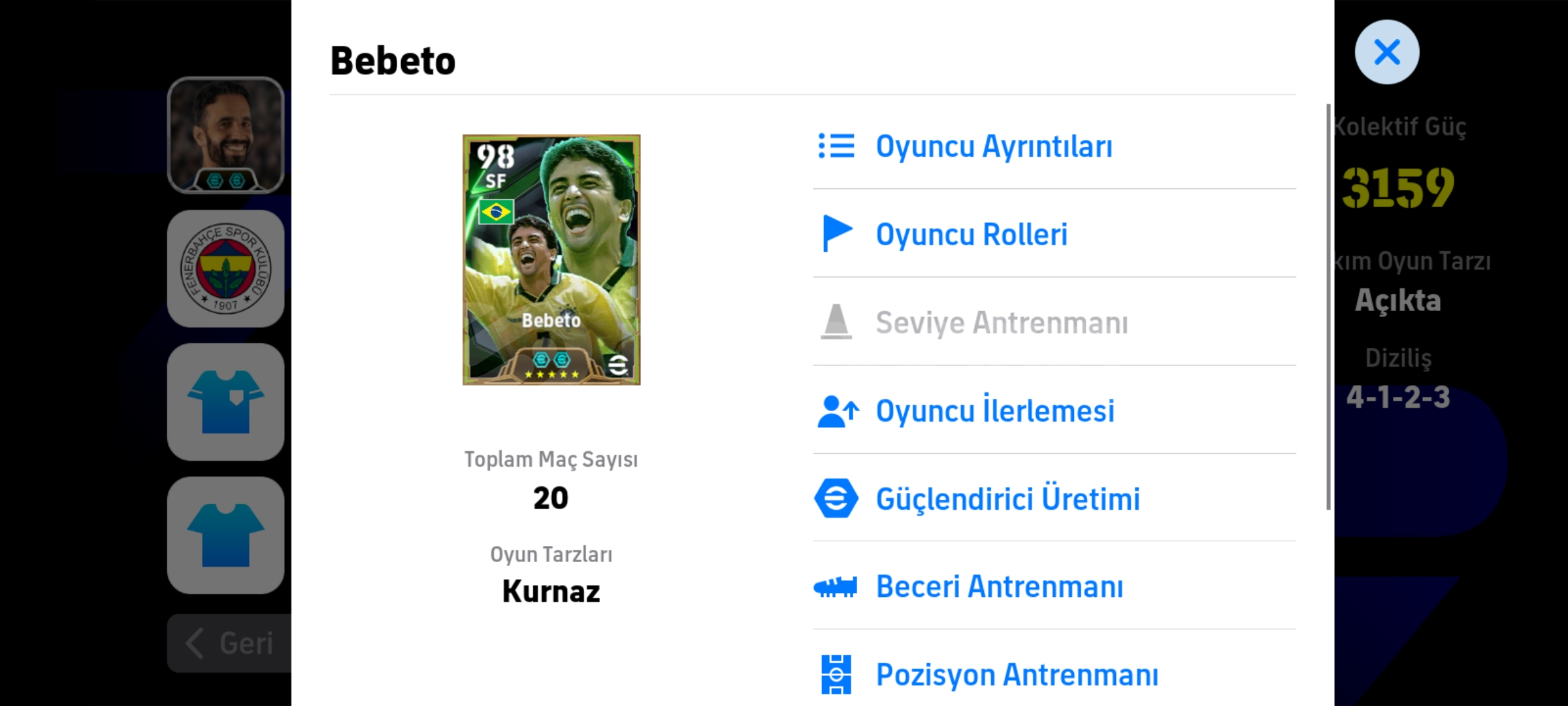Select the blue kit with badge icon
This screenshot has height=706, width=1568.
coord(225,402)
